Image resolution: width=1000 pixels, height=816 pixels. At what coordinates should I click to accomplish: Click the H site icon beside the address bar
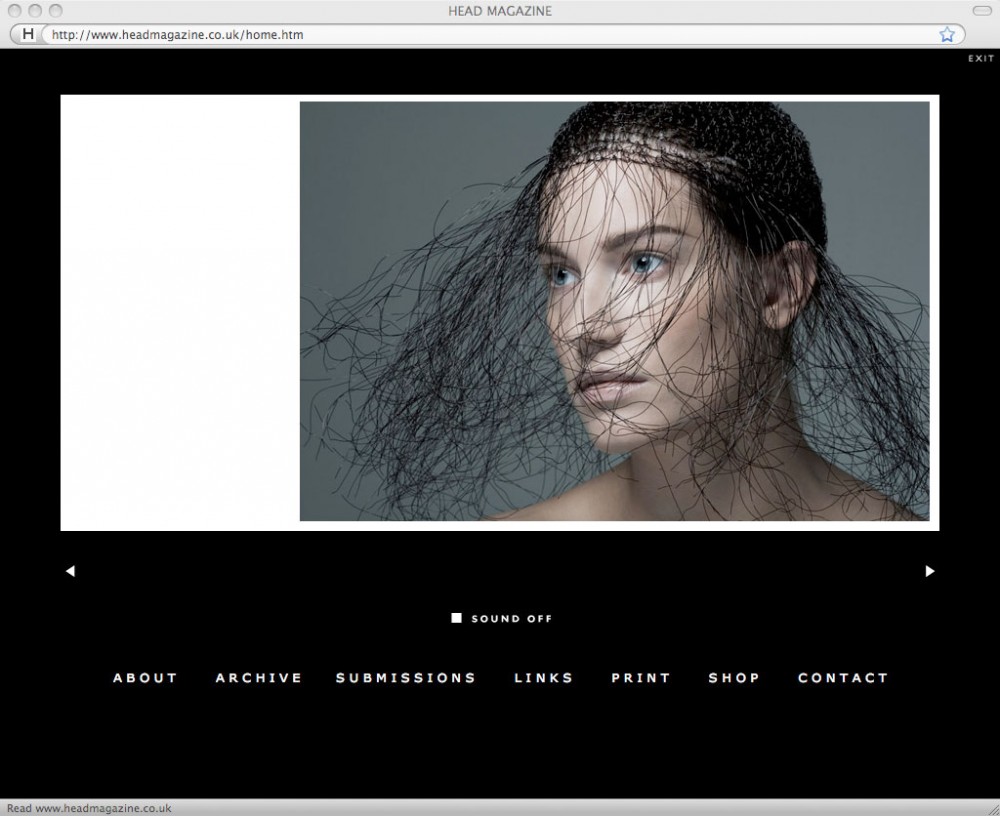pos(27,34)
